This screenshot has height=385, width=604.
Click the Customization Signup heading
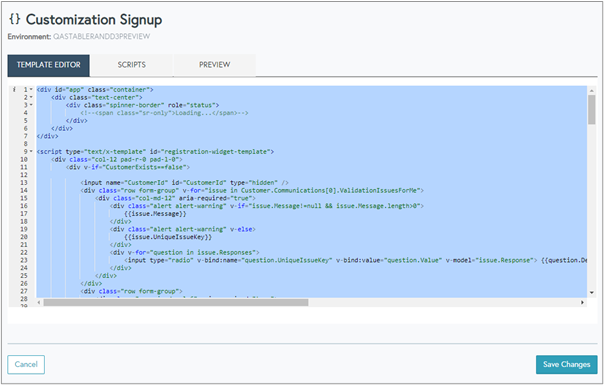pyautogui.click(x=94, y=19)
